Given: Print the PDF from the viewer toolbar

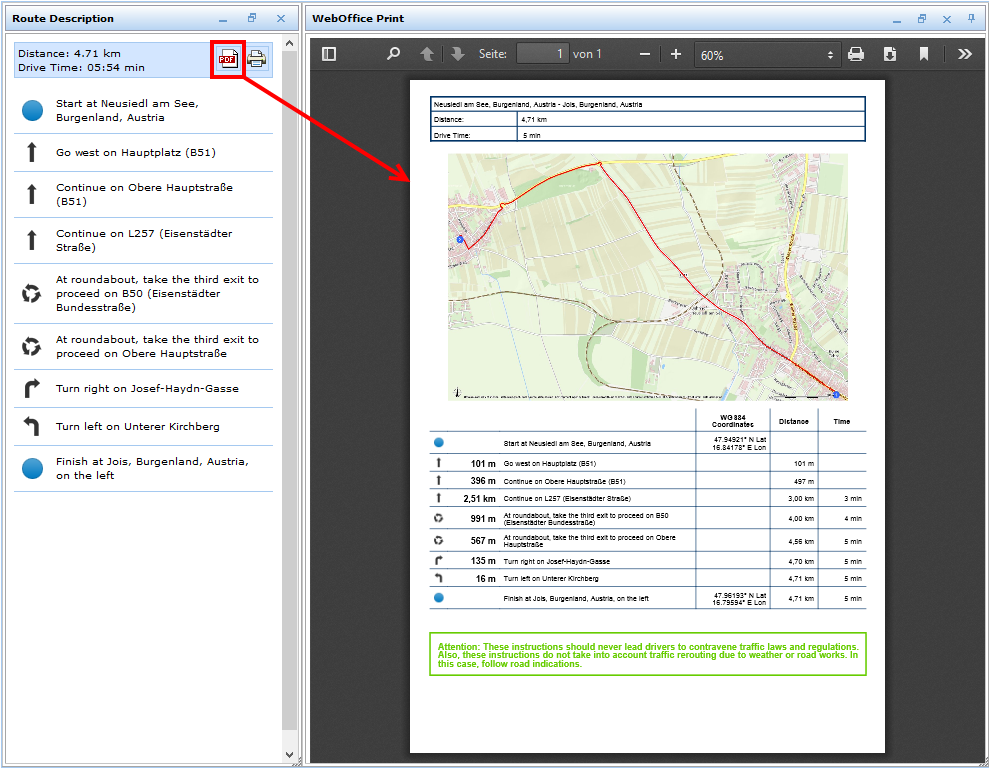Looking at the screenshot, I should click(855, 54).
